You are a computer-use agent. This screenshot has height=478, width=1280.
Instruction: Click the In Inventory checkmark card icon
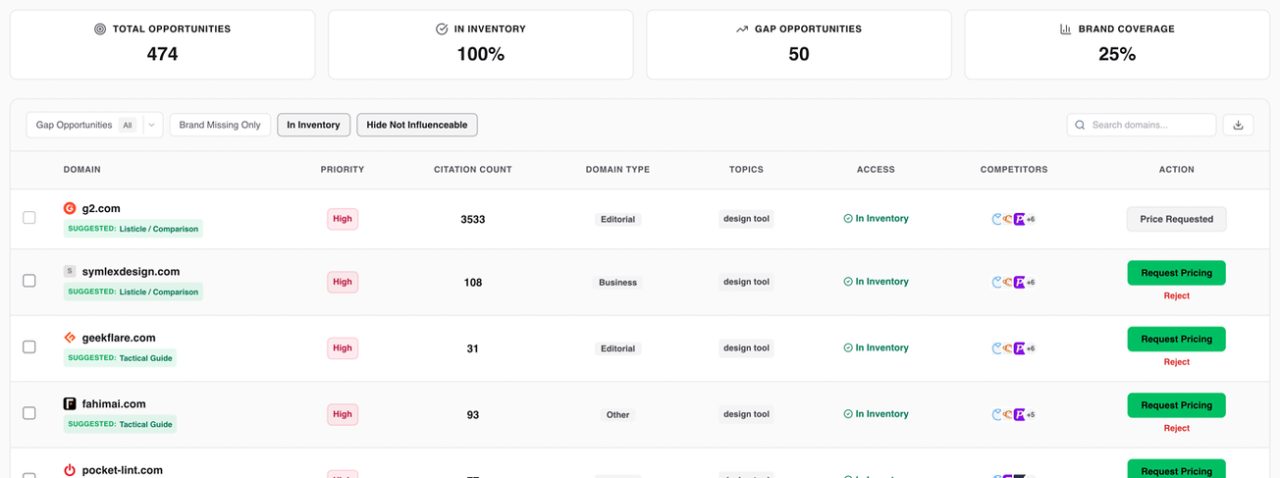(x=442, y=29)
